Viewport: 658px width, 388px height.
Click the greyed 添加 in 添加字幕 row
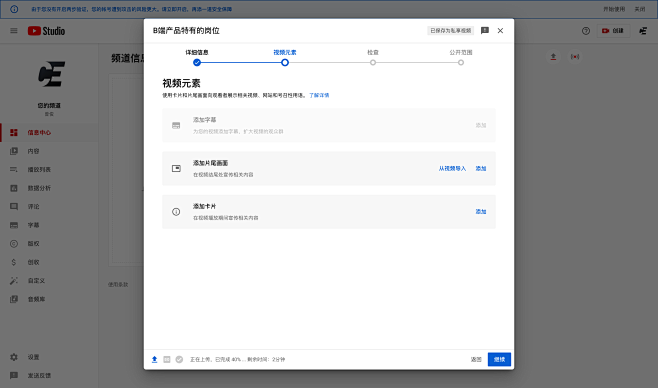point(481,125)
